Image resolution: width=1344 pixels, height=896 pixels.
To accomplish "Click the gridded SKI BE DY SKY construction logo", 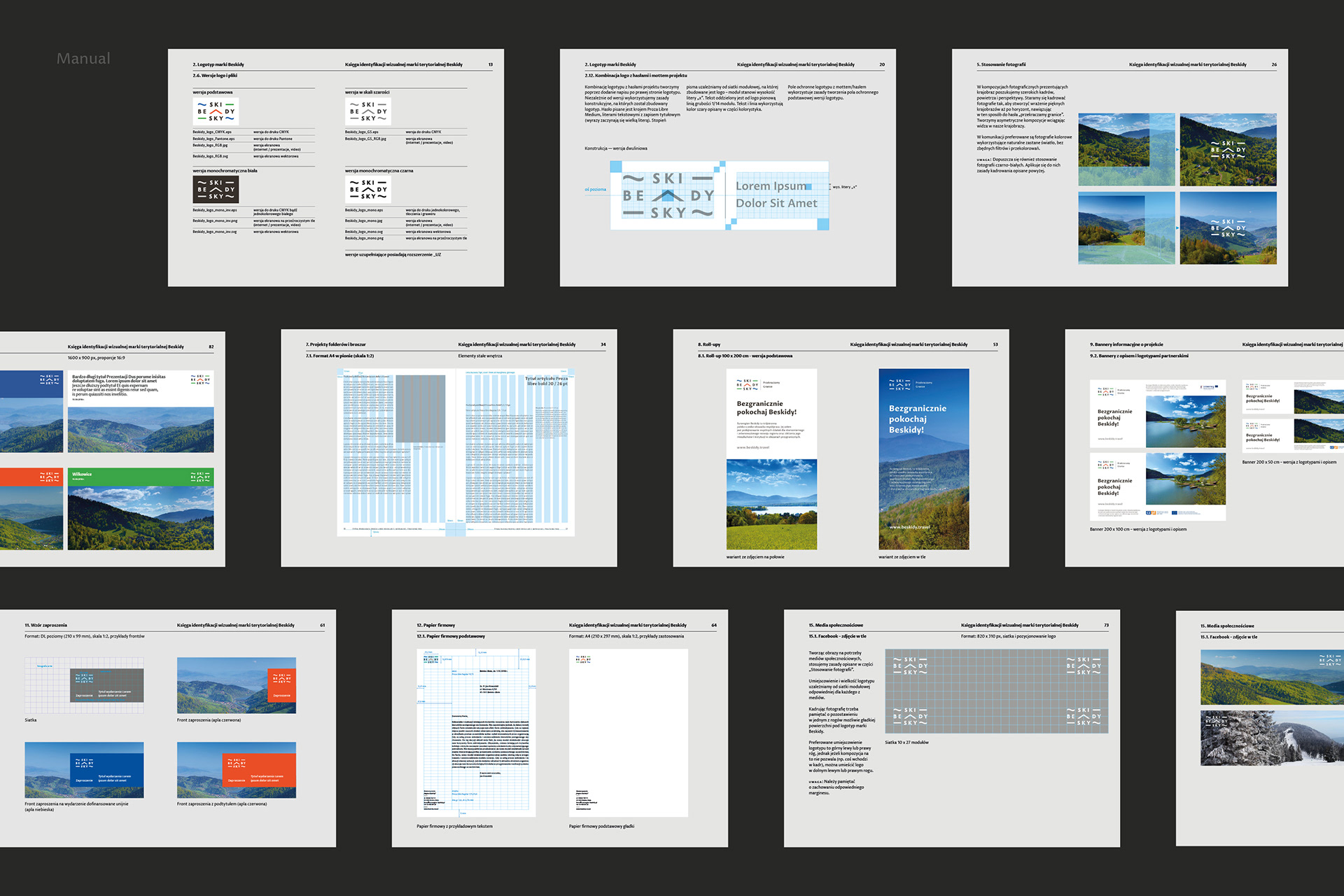I will pyautogui.click(x=668, y=196).
